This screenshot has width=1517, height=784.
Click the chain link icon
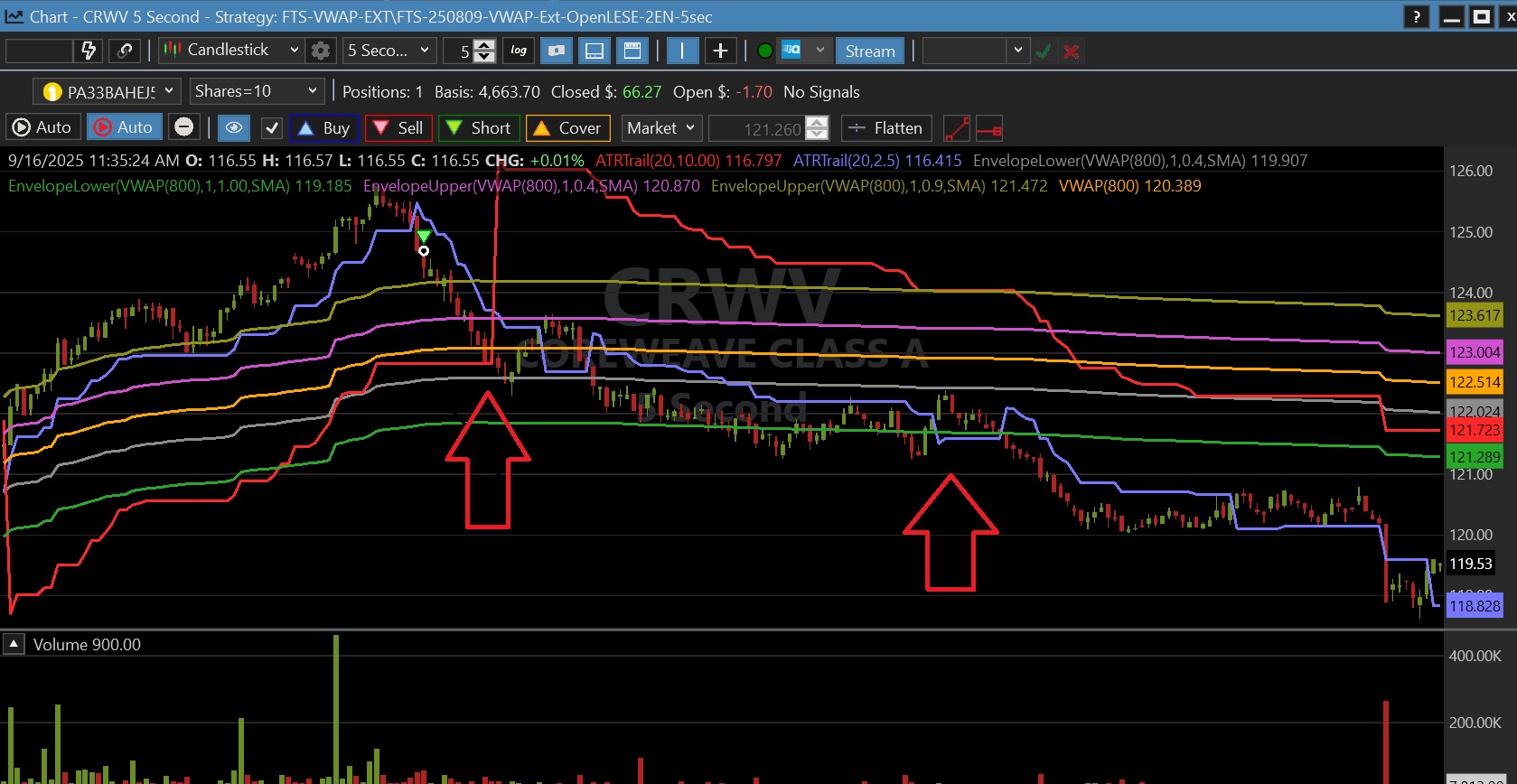[125, 51]
